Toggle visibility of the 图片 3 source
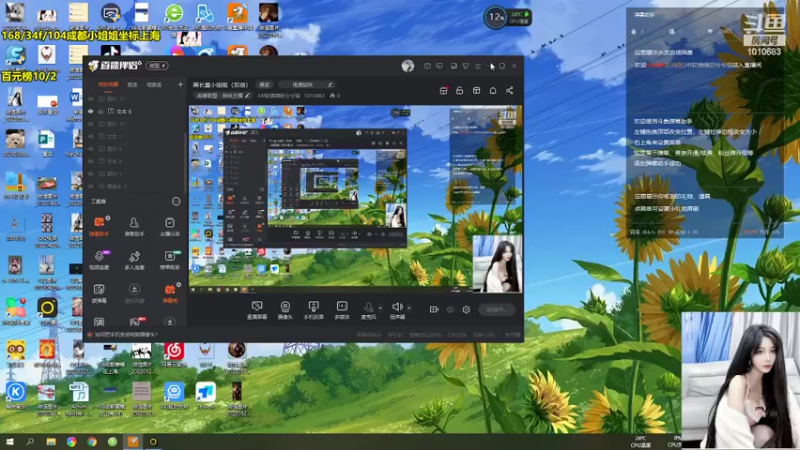The image size is (800, 450). pyautogui.click(x=91, y=148)
